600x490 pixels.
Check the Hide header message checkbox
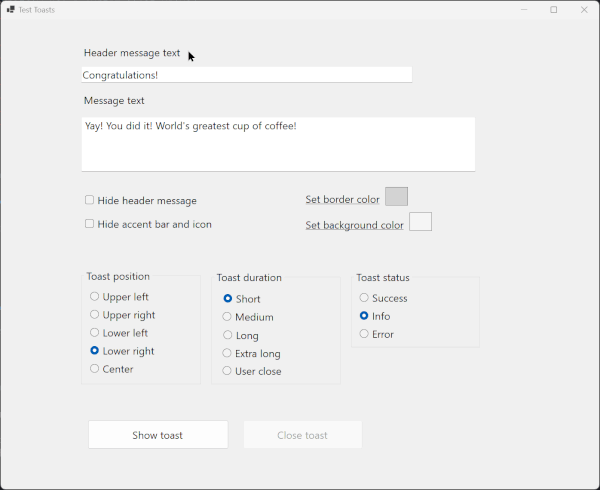point(90,200)
